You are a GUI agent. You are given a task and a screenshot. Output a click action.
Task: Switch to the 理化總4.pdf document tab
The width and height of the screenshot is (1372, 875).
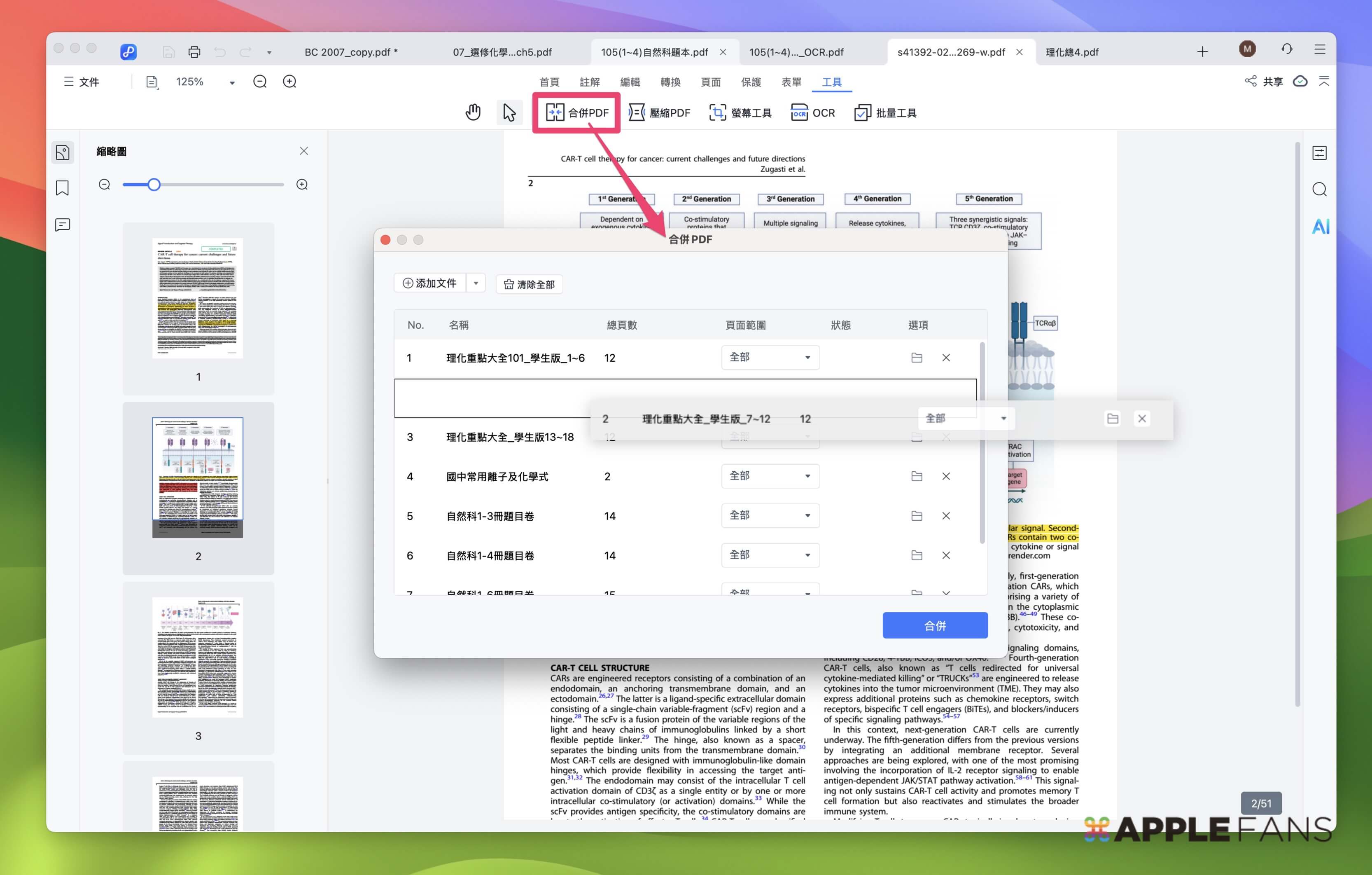point(1072,52)
